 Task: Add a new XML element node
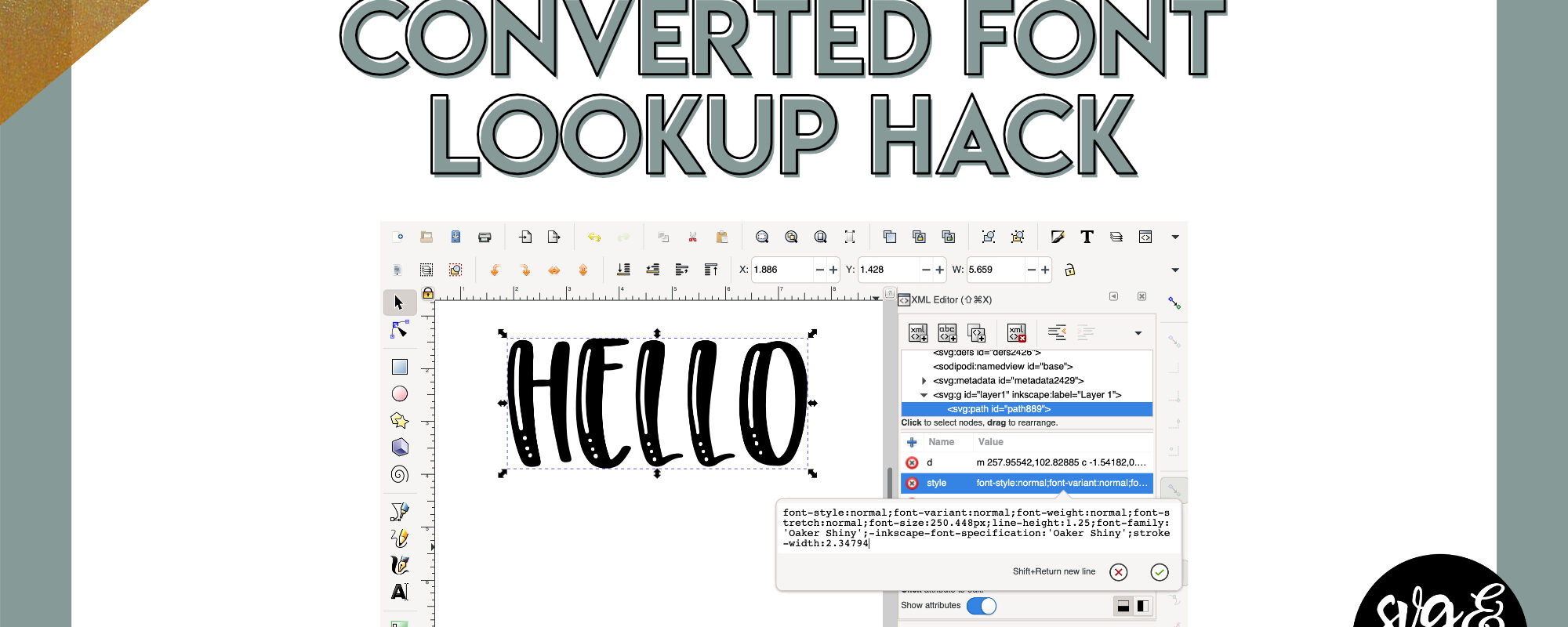918,333
